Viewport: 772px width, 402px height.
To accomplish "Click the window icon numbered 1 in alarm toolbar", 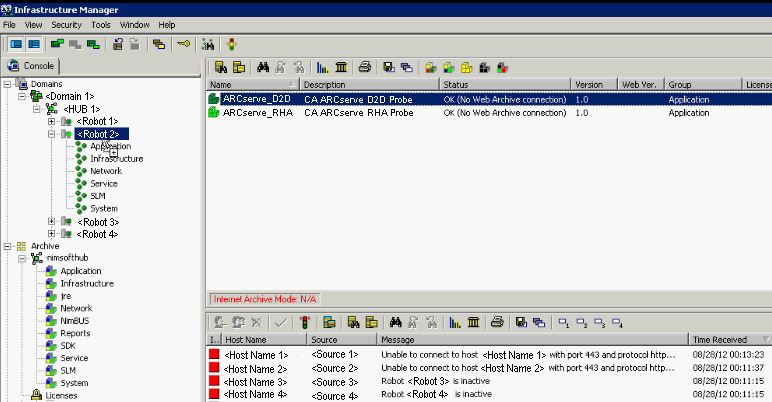I will 564,323.
